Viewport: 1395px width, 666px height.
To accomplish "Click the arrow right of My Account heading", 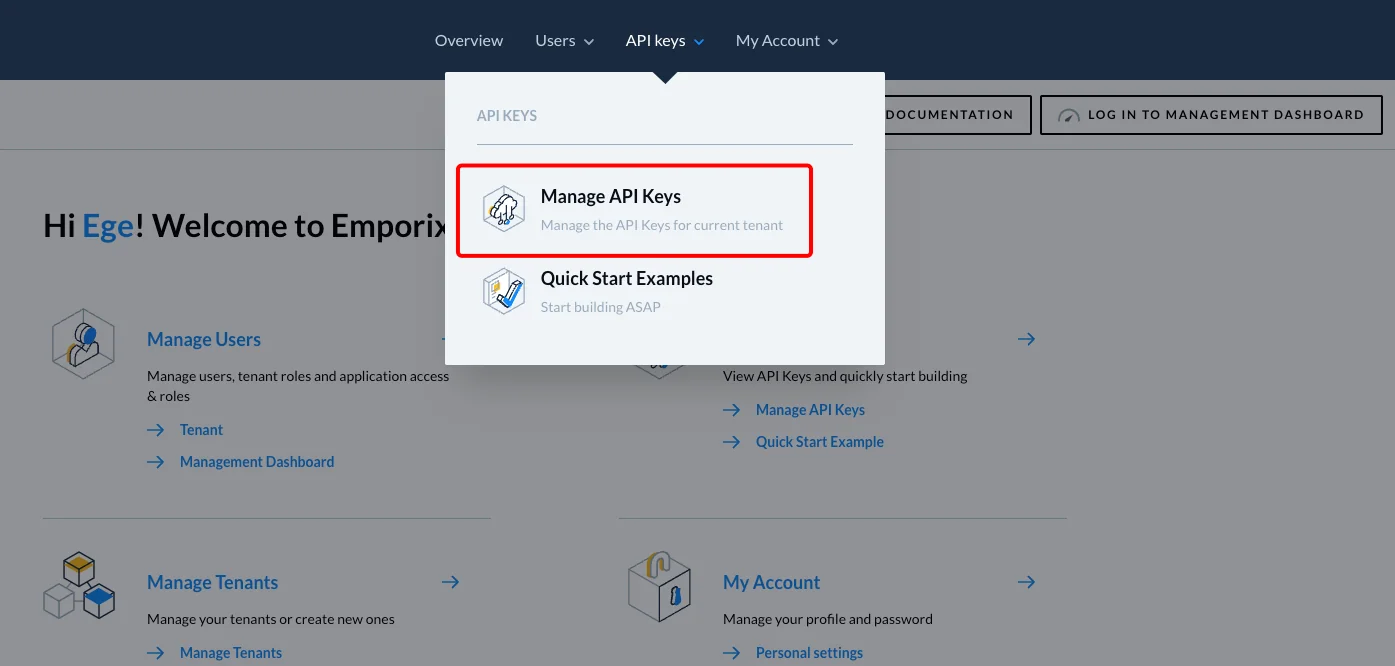I will pyautogui.click(x=1026, y=582).
